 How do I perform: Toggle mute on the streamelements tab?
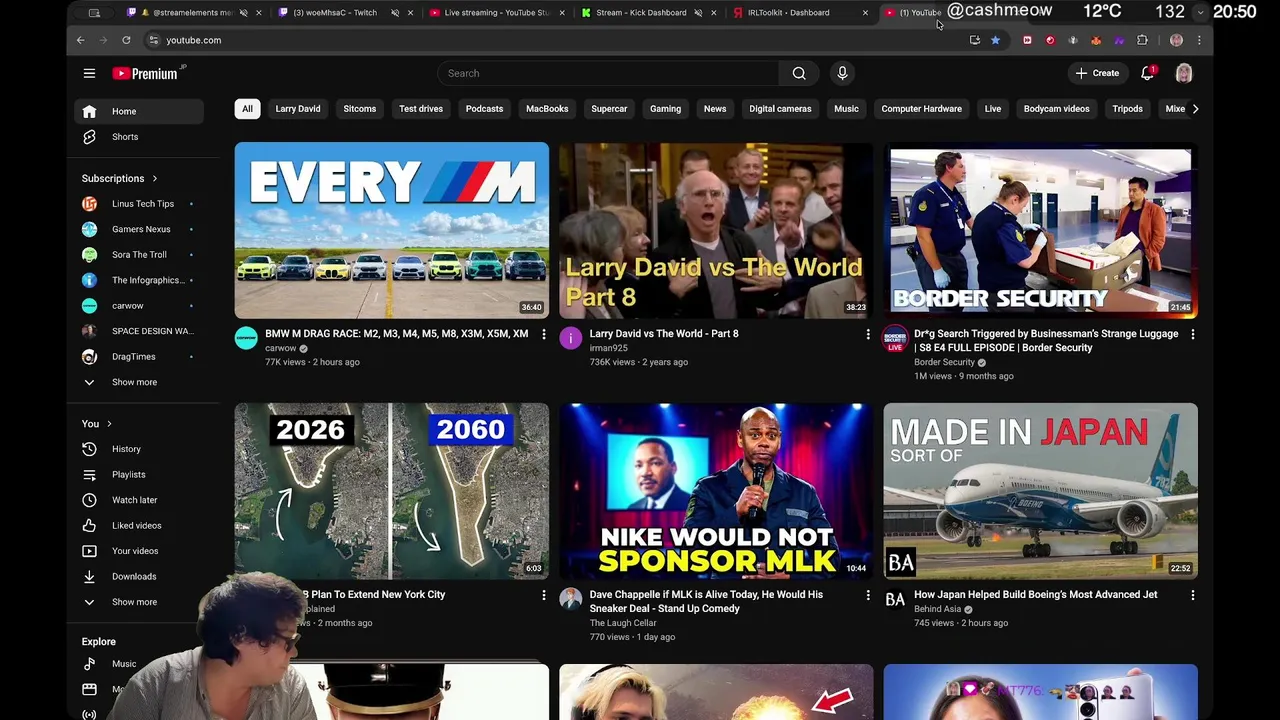(243, 13)
